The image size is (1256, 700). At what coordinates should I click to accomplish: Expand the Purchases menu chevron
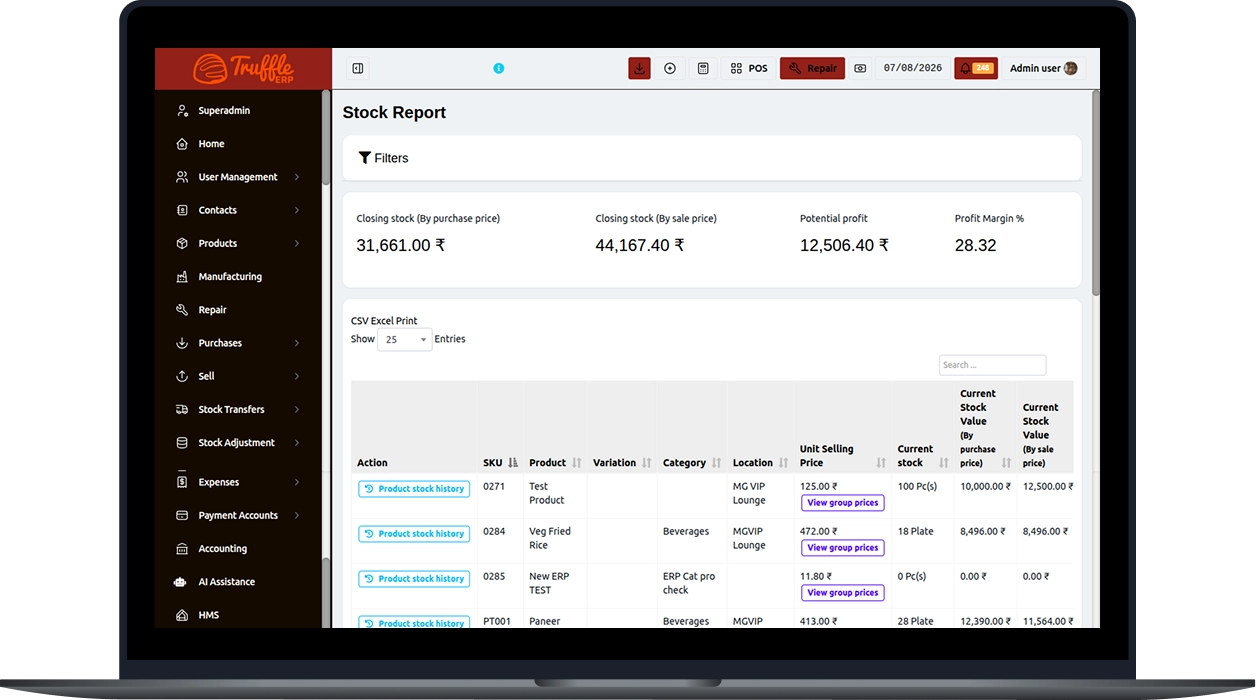[x=297, y=343]
